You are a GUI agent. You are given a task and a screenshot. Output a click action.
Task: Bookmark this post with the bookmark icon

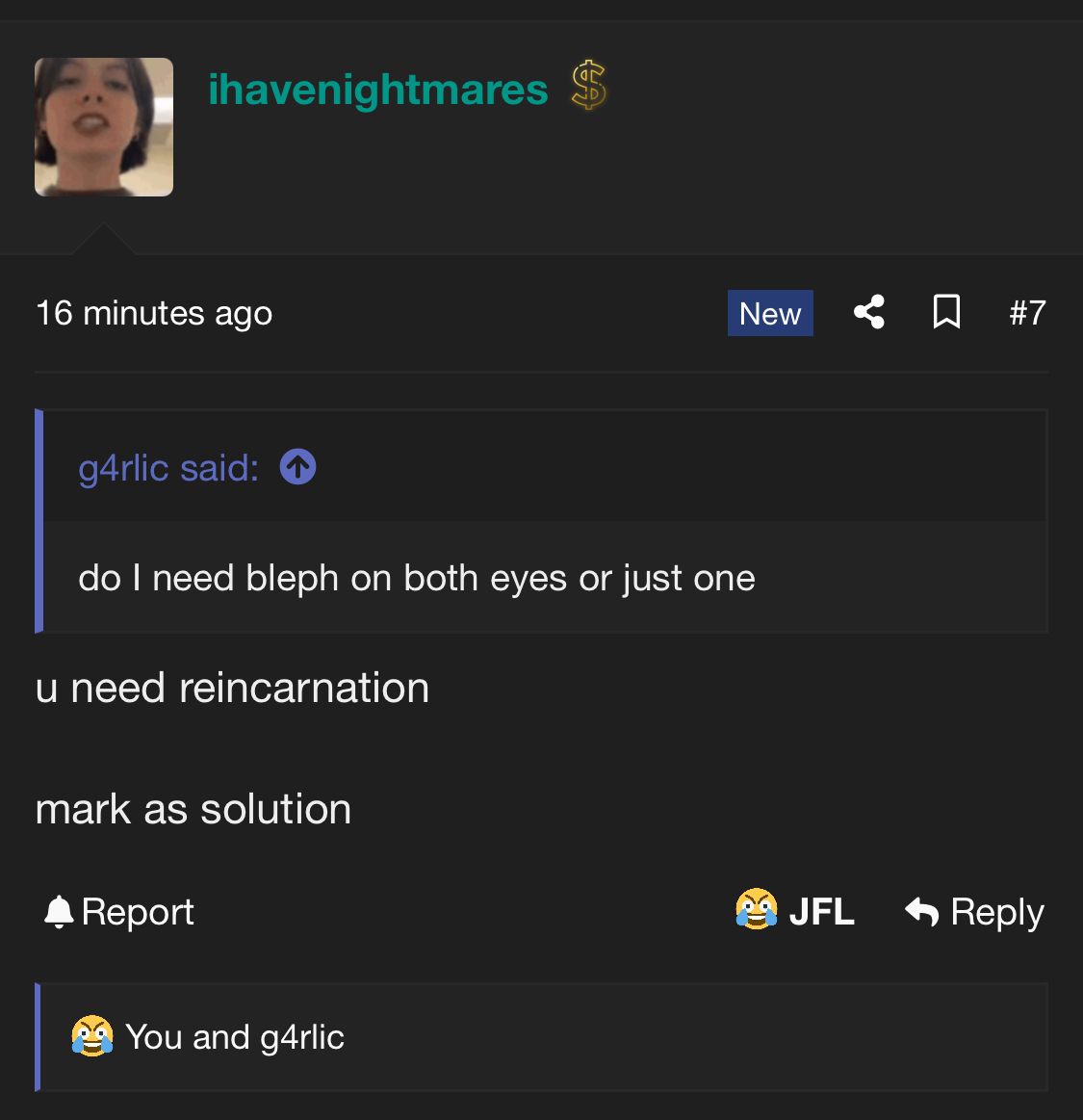pos(946,312)
